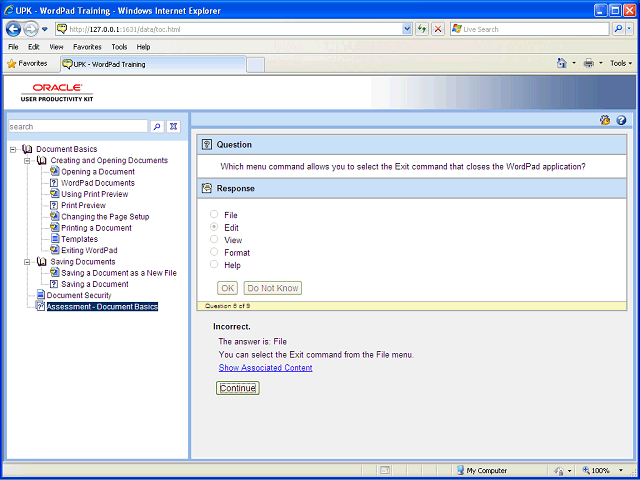The width and height of the screenshot is (640, 480).
Task: Select the File radio button
Action: point(214,214)
